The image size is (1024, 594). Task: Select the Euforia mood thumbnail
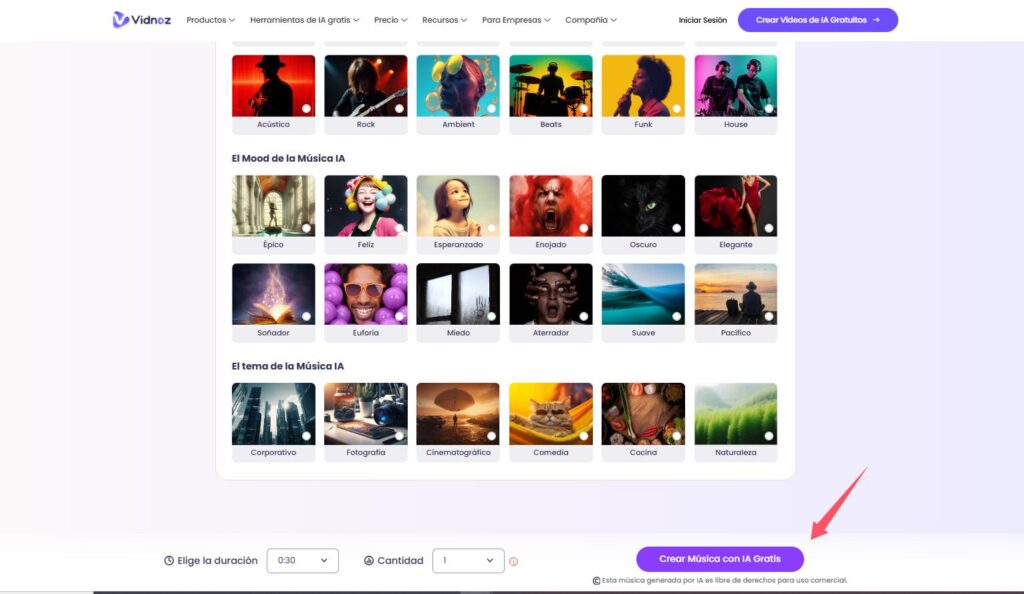click(365, 294)
